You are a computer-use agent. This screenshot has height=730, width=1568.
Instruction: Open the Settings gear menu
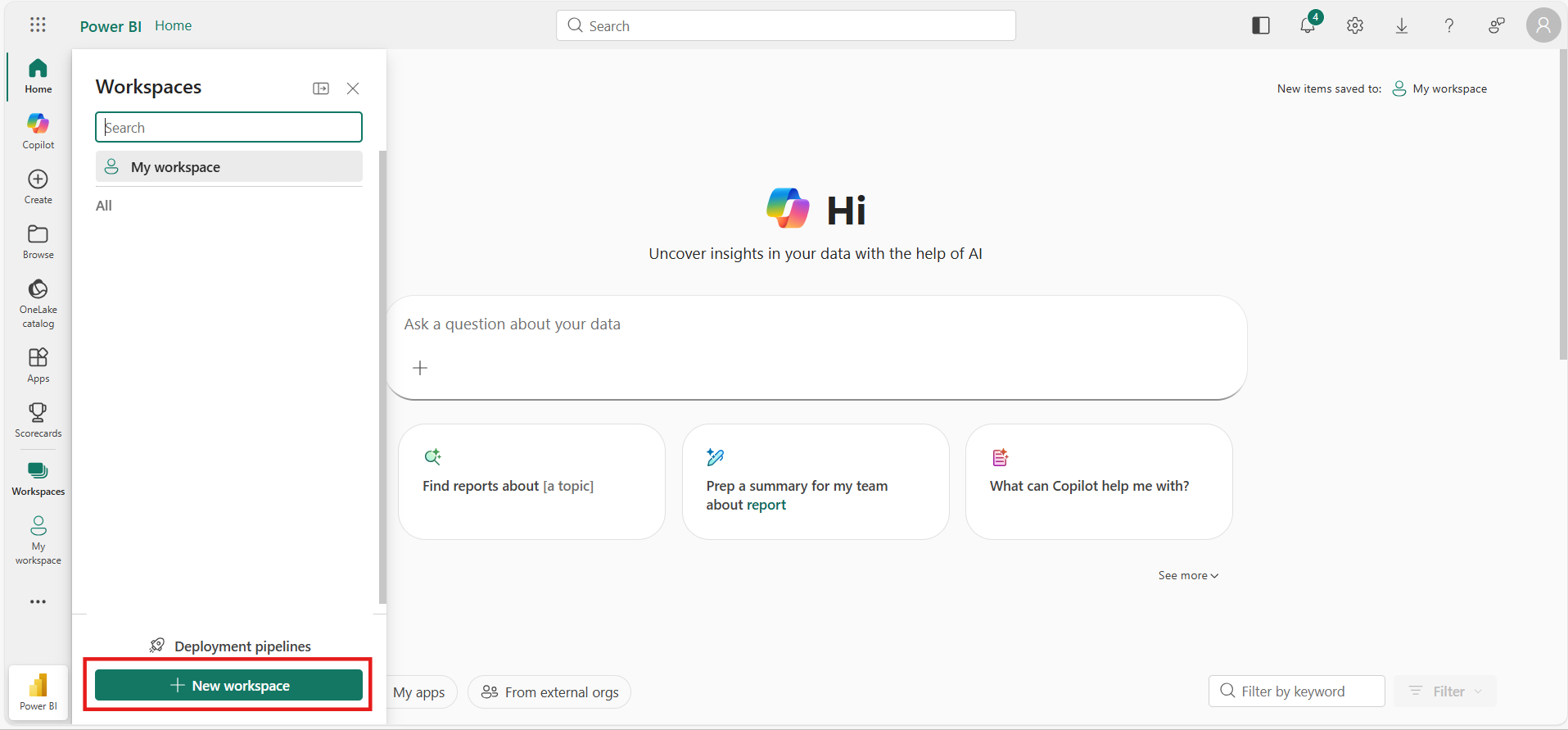point(1355,25)
